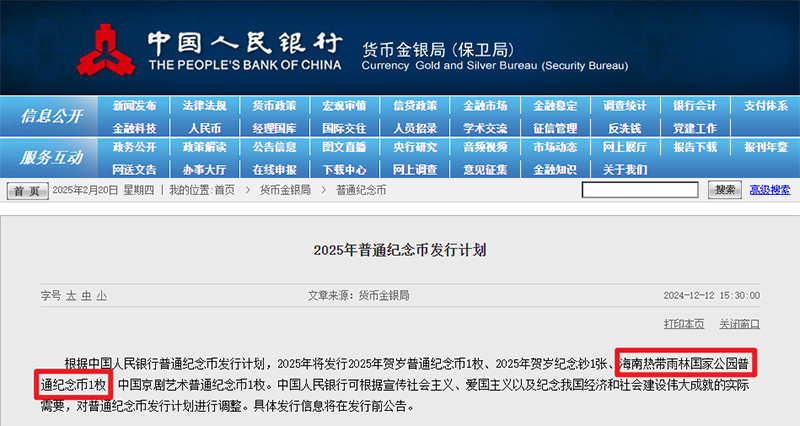Screen dimensions: 800x426
Task: Open 学术交流 menu item
Action: point(485,128)
